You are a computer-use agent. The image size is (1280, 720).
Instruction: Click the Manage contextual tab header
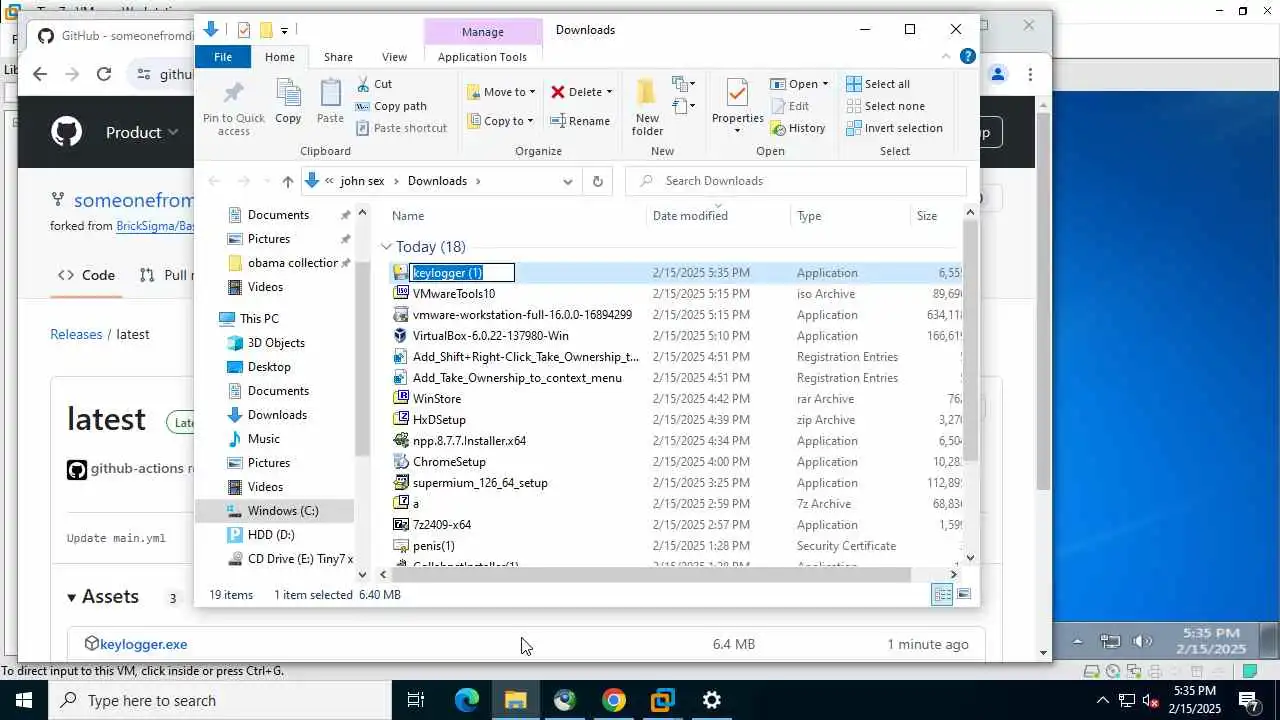(482, 32)
